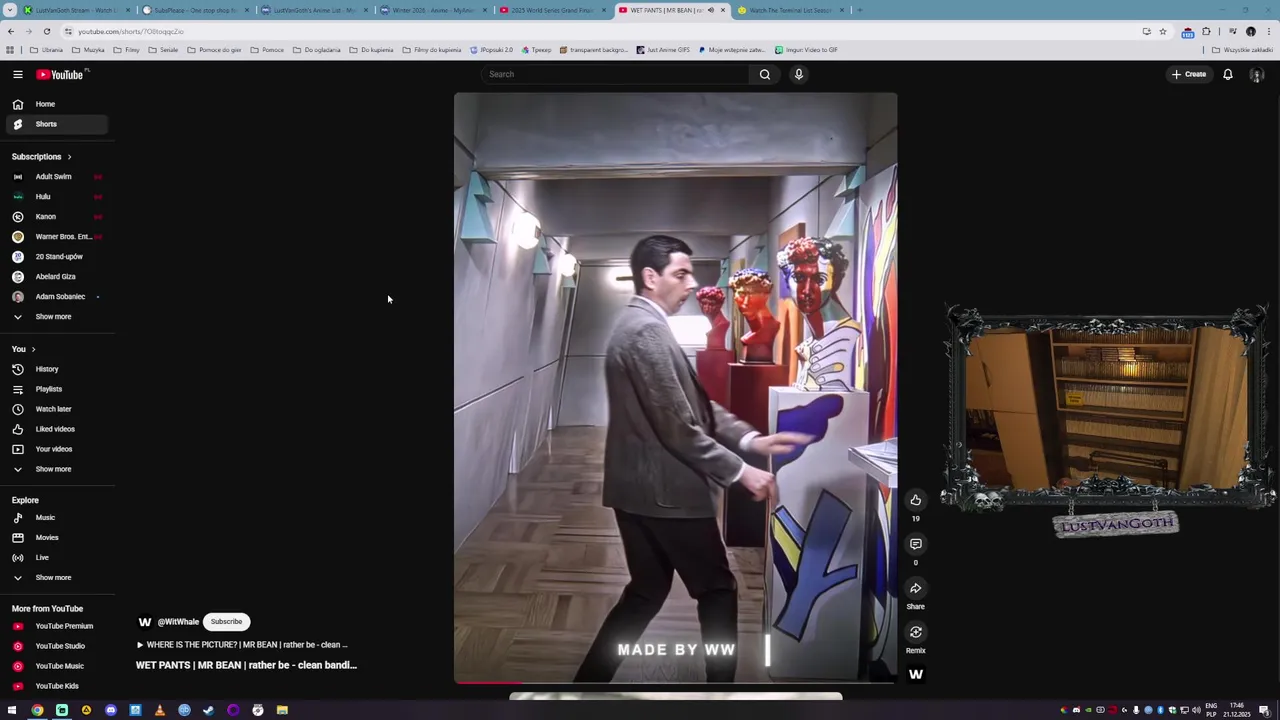Switch to LustVanGoth's Anime List tab
Screen dimensions: 1280x720
coord(314,10)
